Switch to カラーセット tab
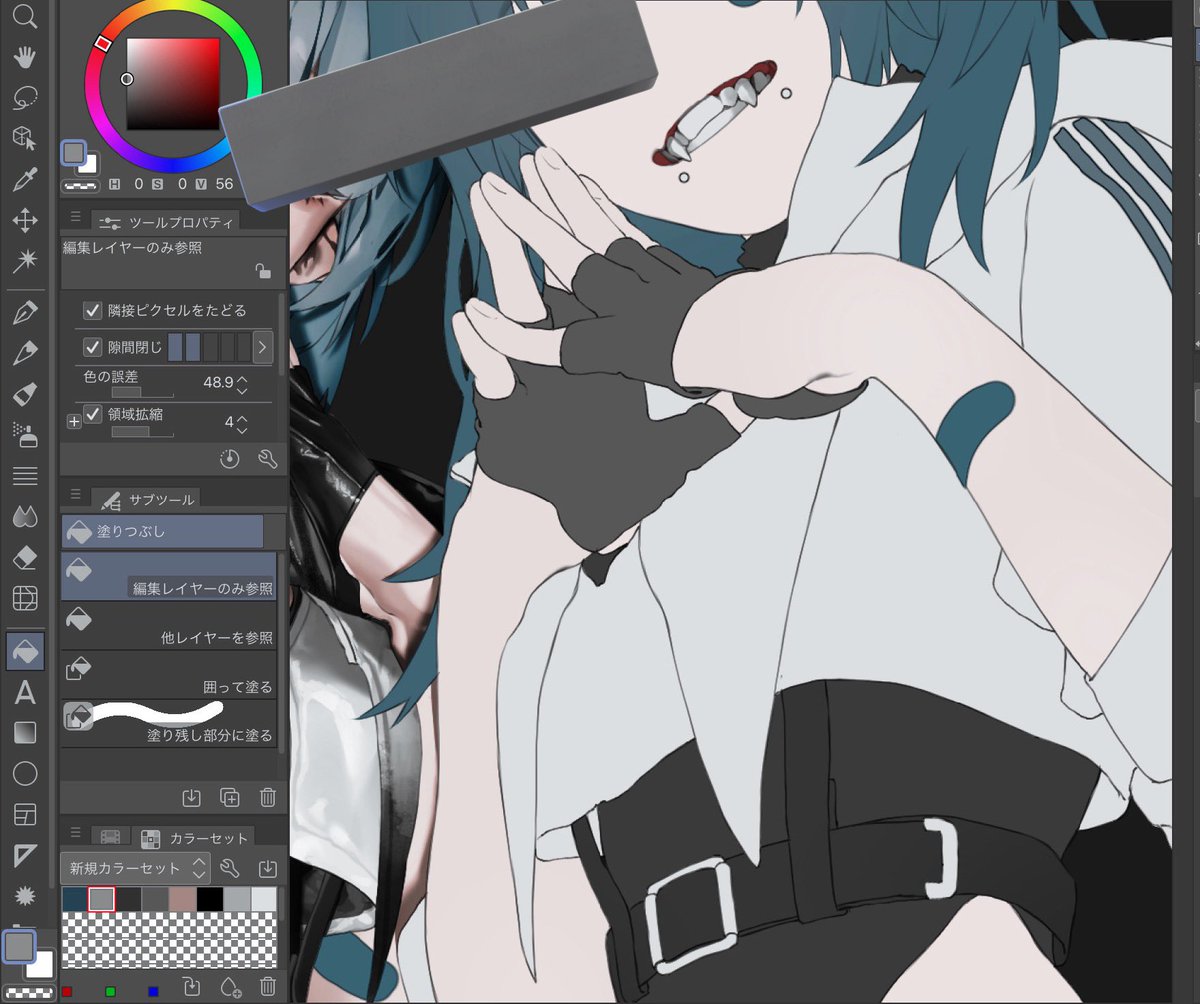This screenshot has height=1004, width=1200. click(x=194, y=837)
